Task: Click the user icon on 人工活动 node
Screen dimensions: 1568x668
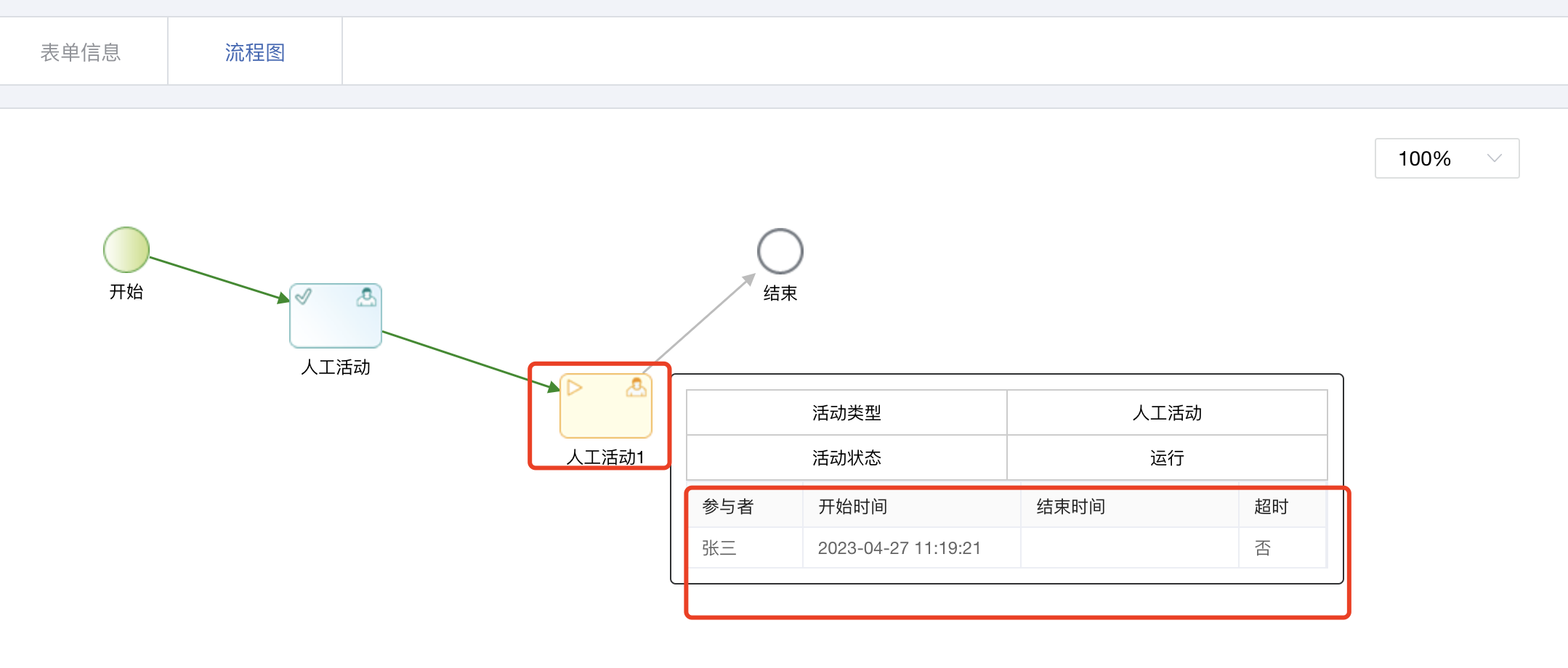Action: tap(366, 296)
